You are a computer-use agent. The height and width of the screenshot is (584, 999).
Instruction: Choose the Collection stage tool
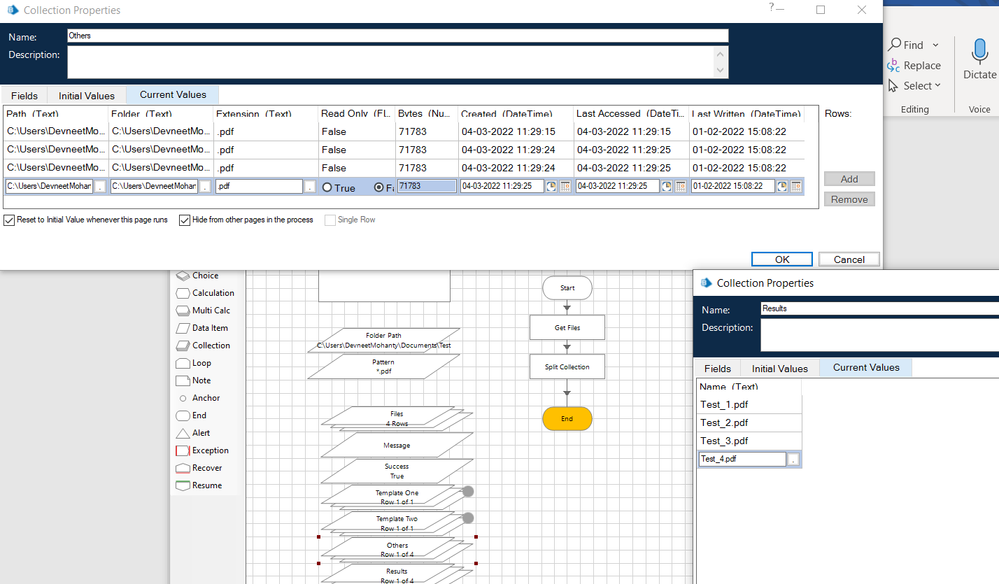coord(183,346)
